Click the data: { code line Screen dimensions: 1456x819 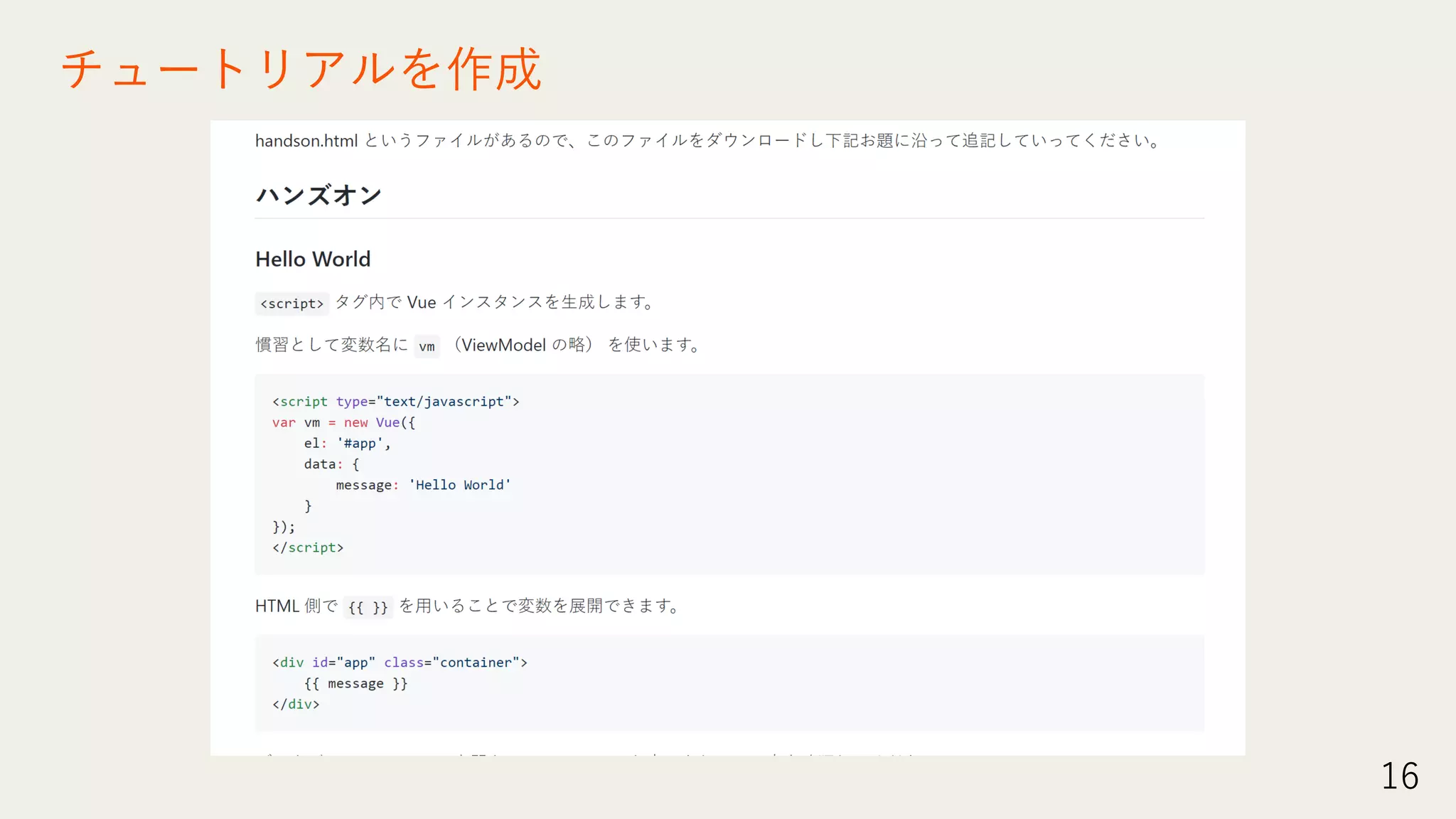pyautogui.click(x=331, y=464)
